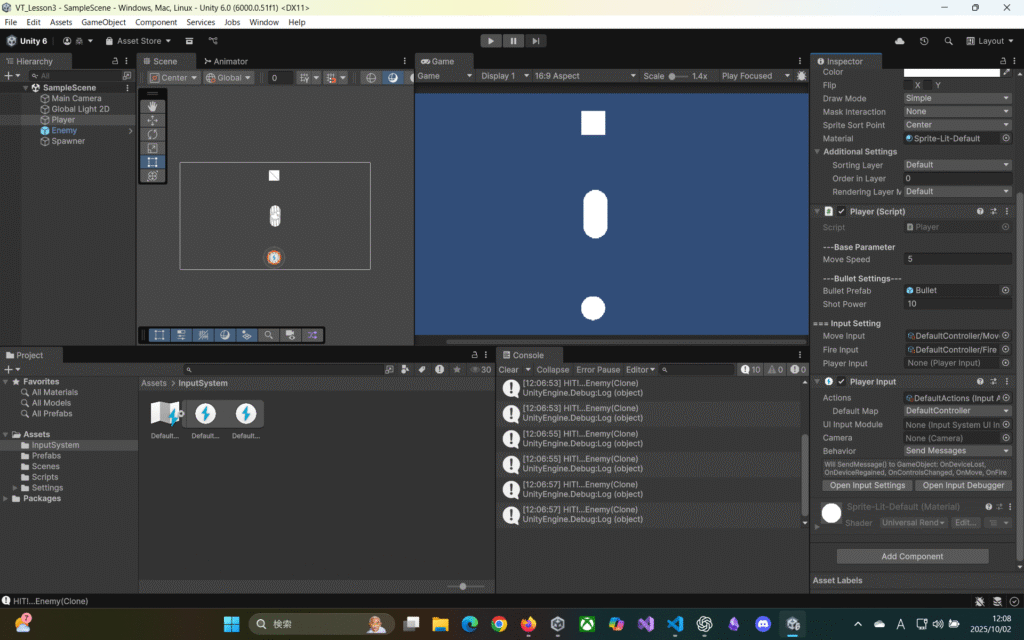
Task: Select the Scale tool in Scene view
Action: tap(152, 148)
